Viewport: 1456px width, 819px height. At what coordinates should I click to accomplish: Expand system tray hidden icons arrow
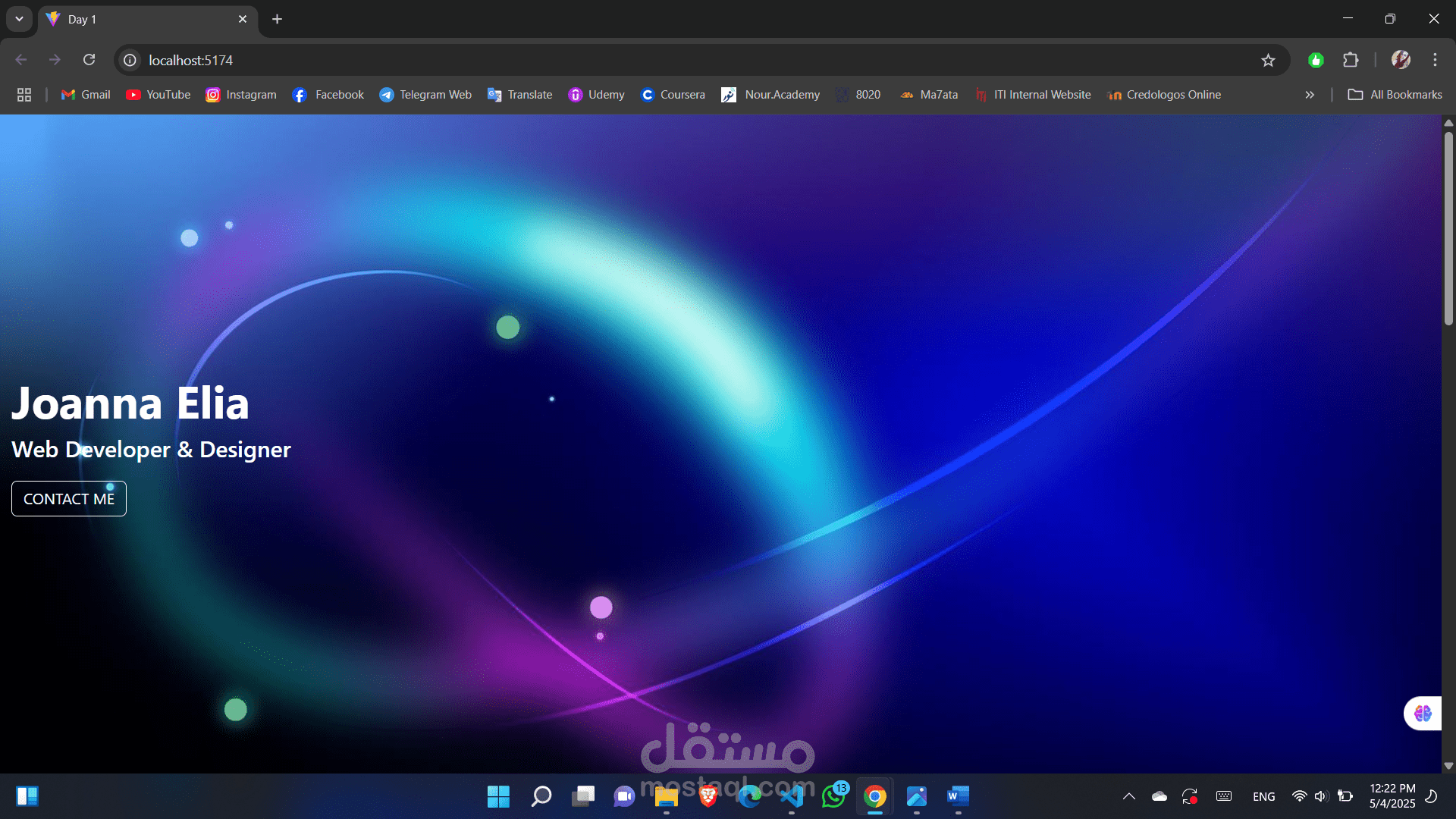click(x=1128, y=796)
